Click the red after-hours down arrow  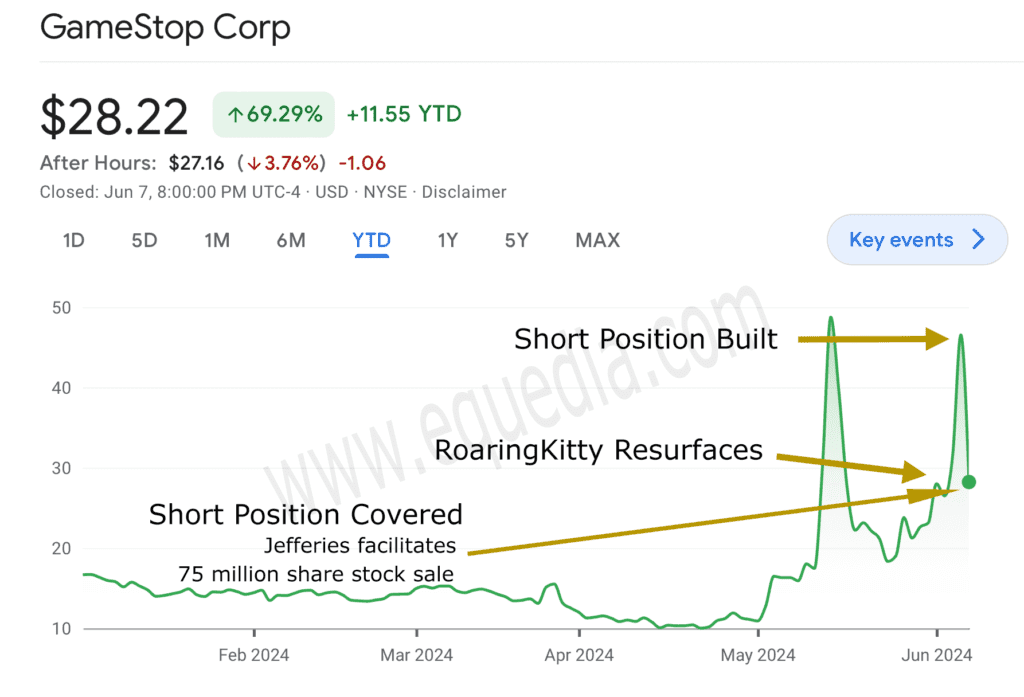[x=253, y=163]
